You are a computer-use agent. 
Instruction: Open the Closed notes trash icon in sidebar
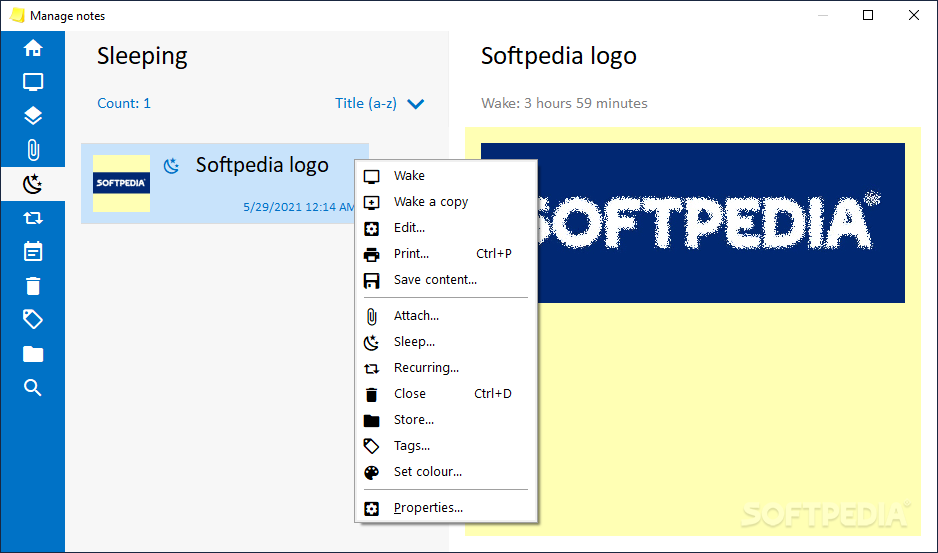(33, 286)
